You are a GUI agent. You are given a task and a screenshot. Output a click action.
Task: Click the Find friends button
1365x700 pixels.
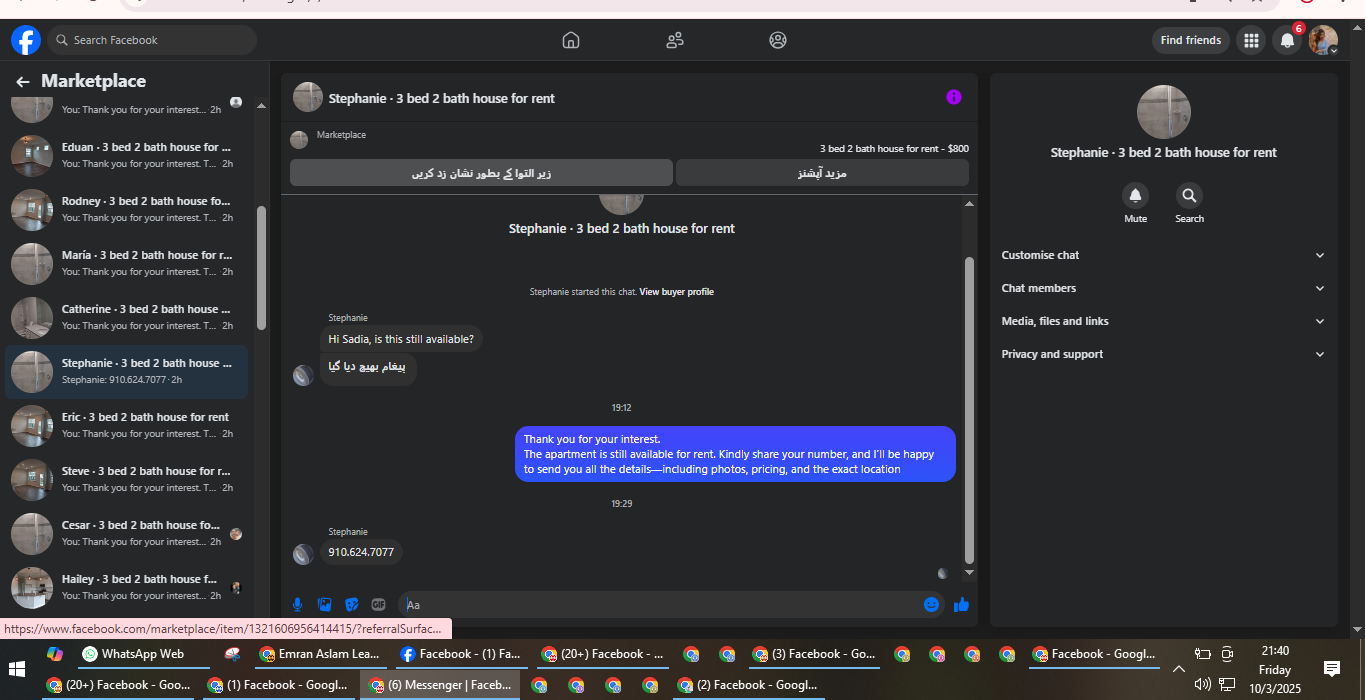[1190, 40]
